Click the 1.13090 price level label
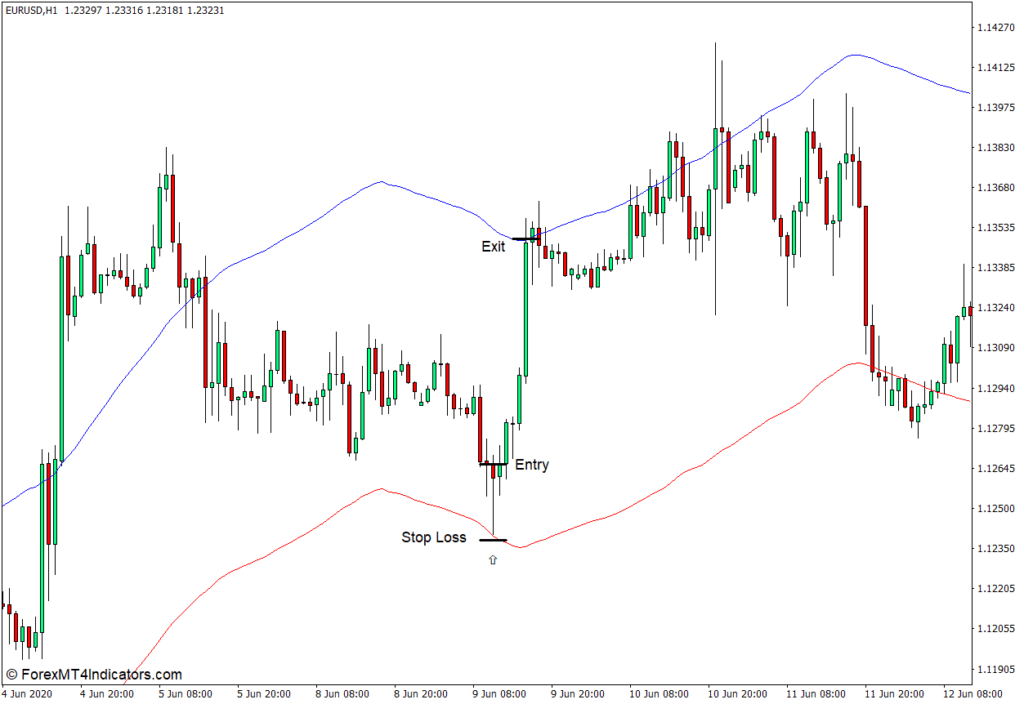 click(x=997, y=348)
